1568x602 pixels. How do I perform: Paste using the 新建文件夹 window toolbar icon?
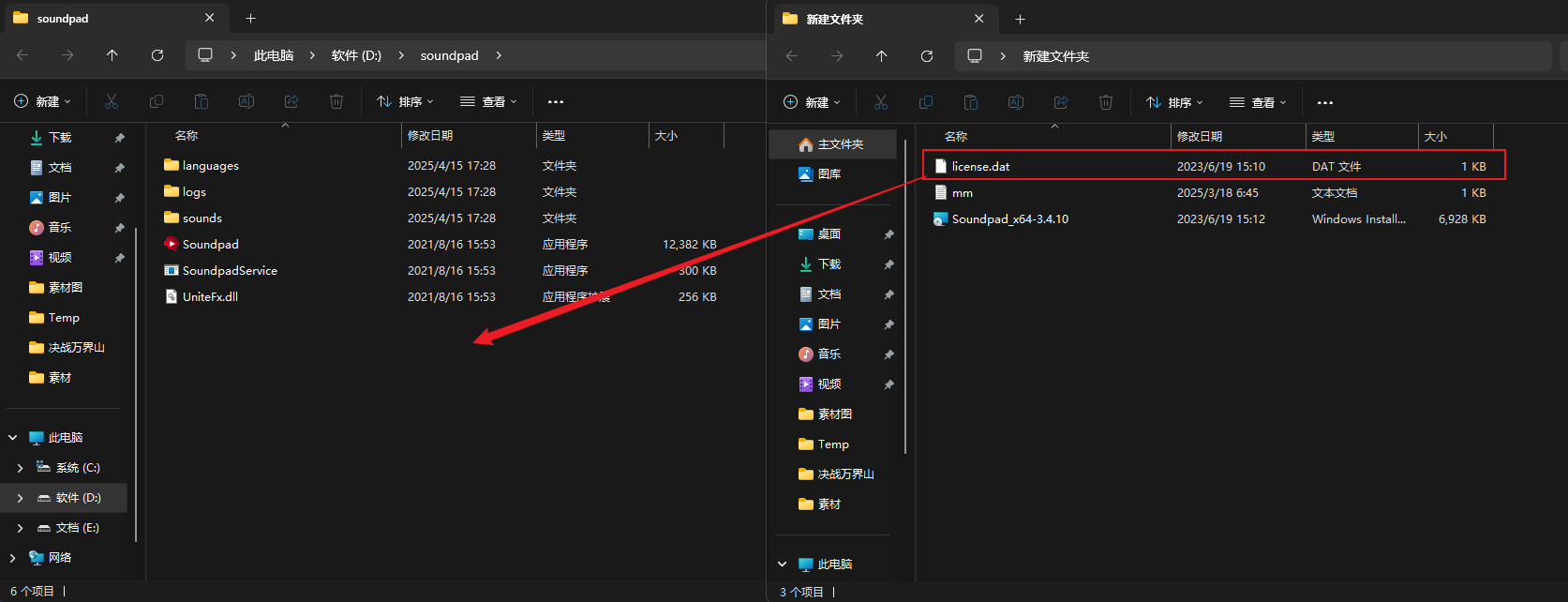971,102
